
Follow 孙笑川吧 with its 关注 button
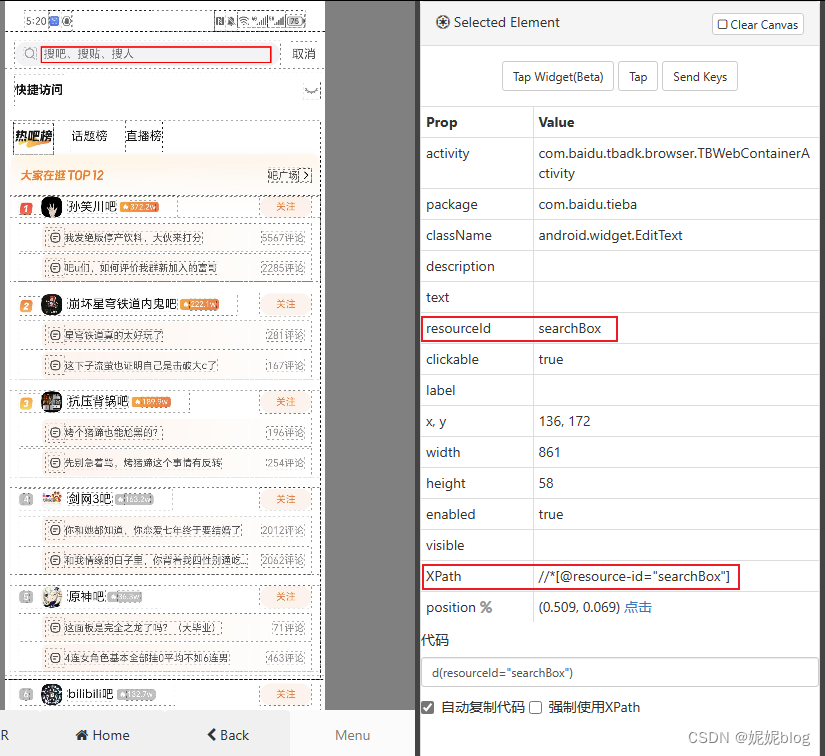pos(286,207)
